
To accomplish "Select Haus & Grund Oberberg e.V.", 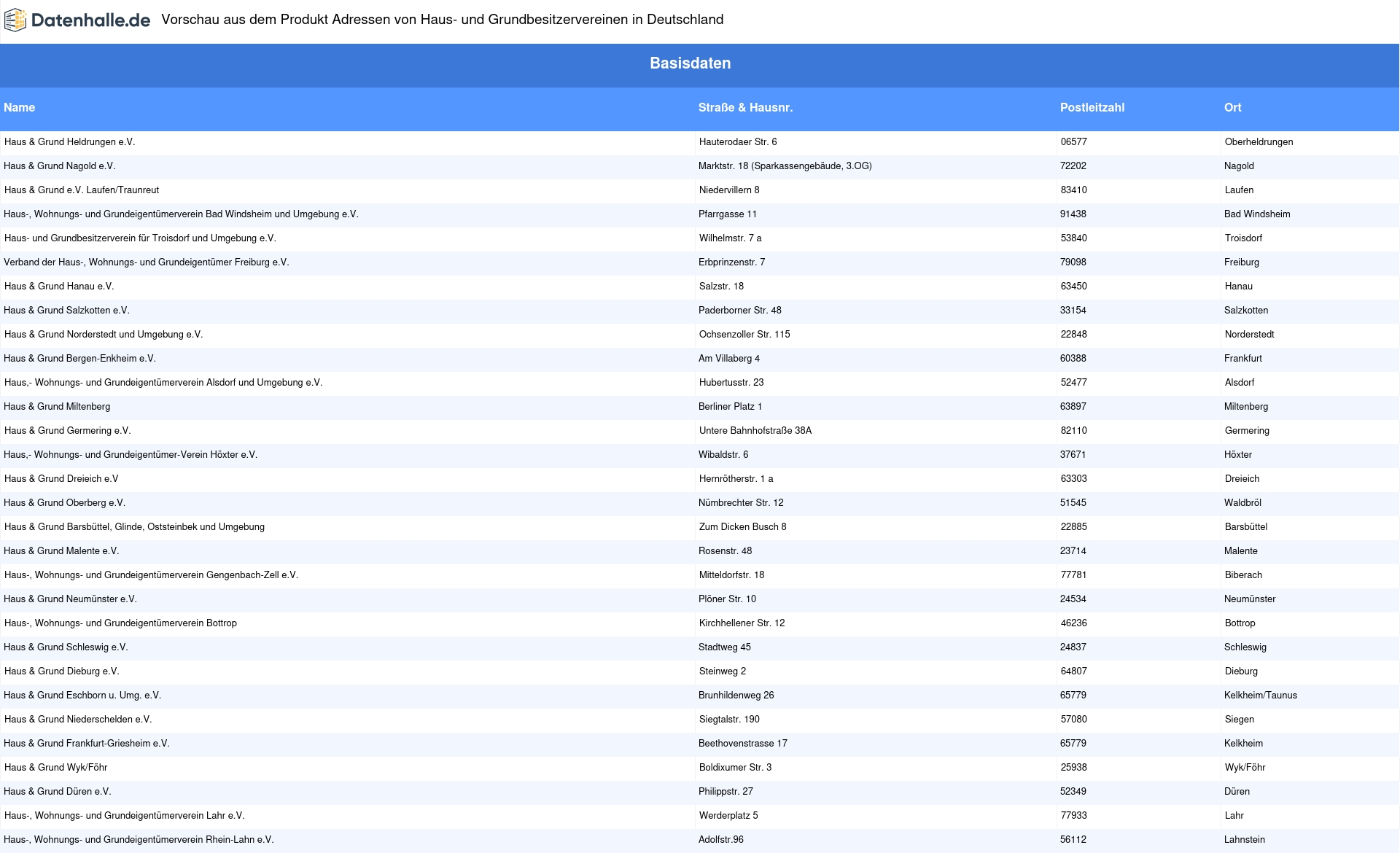I will [65, 503].
